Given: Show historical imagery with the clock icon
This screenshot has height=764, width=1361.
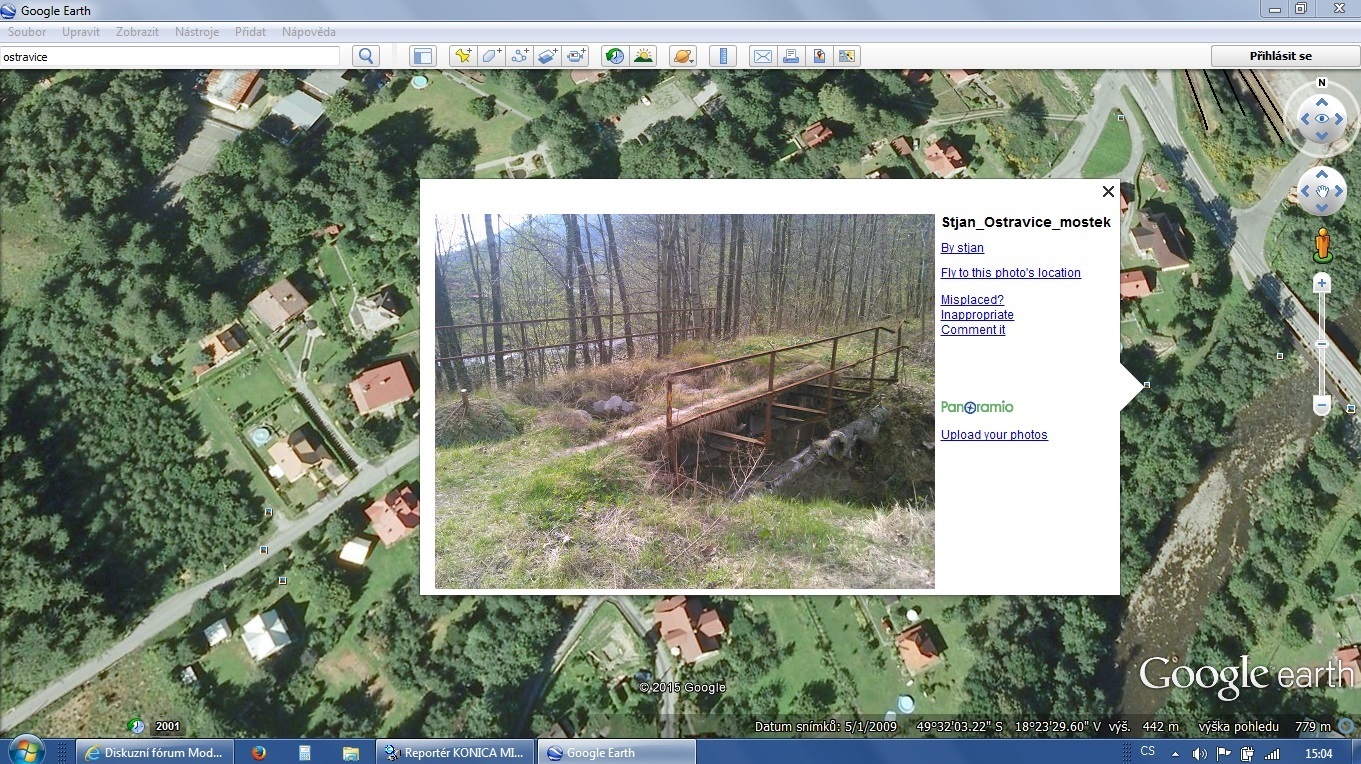Looking at the screenshot, I should click(615, 56).
